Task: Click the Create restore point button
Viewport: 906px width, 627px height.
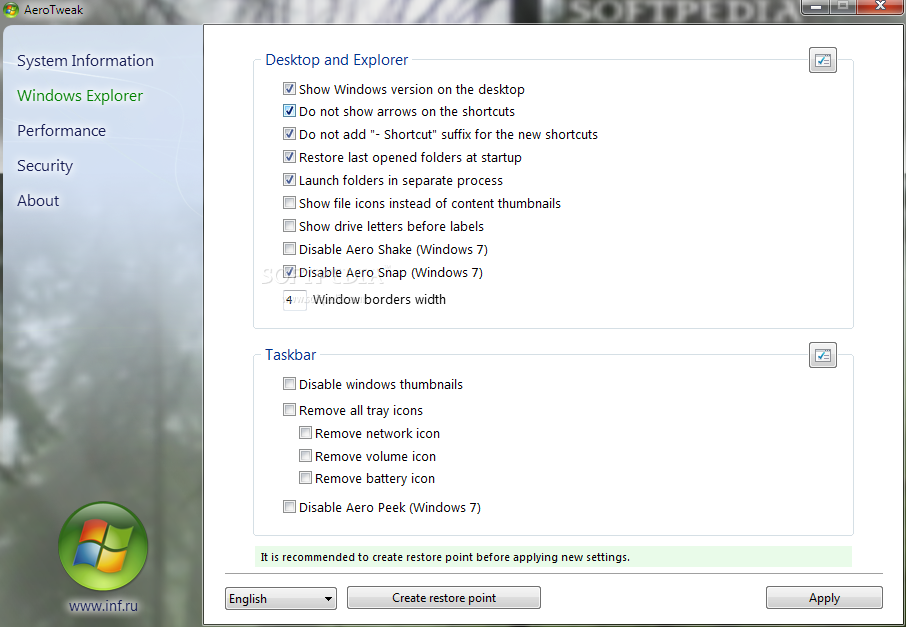Action: pyautogui.click(x=444, y=598)
